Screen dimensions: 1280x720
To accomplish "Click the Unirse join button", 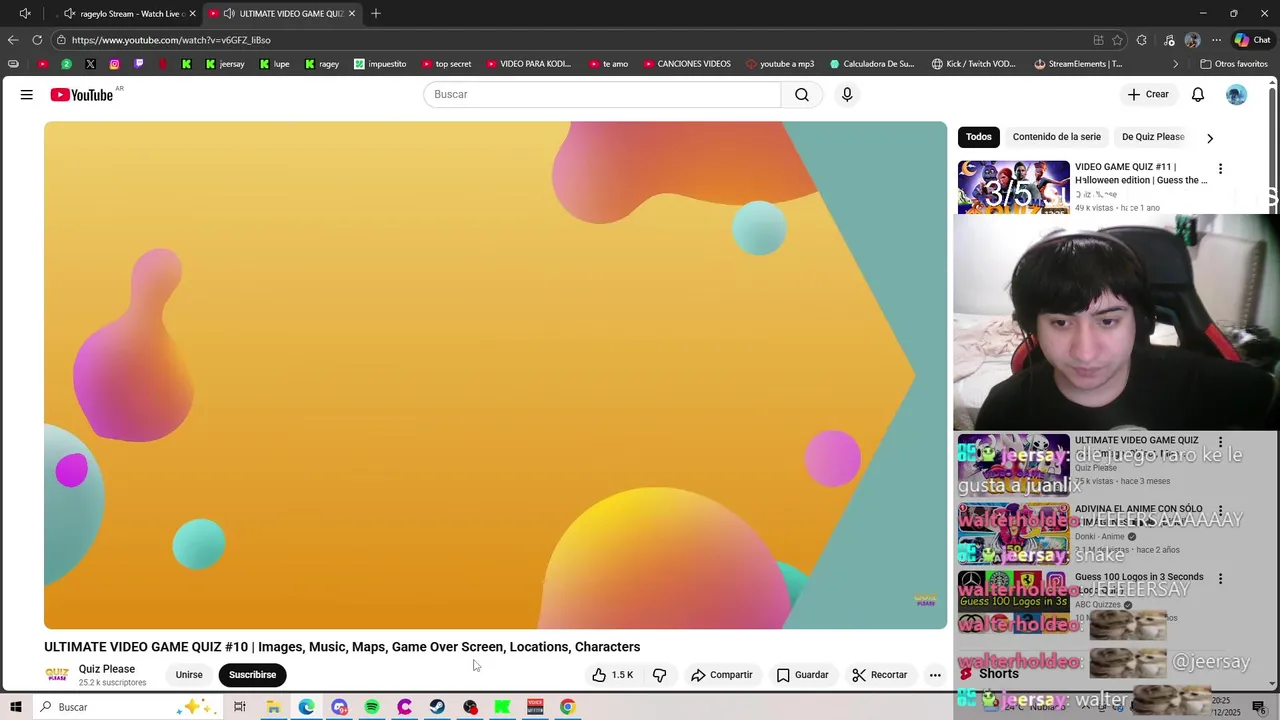I will 189,675.
